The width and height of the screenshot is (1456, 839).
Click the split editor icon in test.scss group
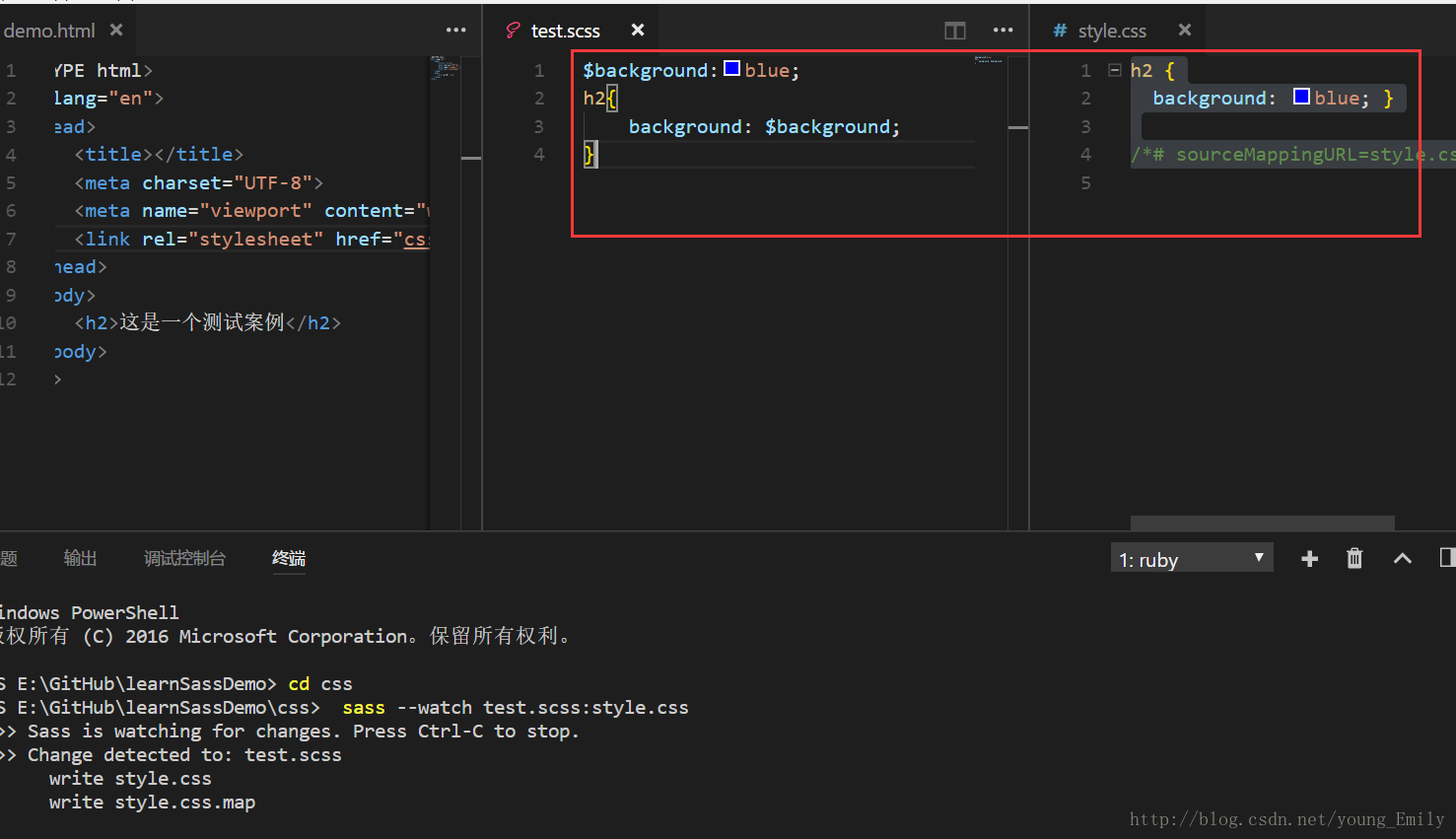954,31
